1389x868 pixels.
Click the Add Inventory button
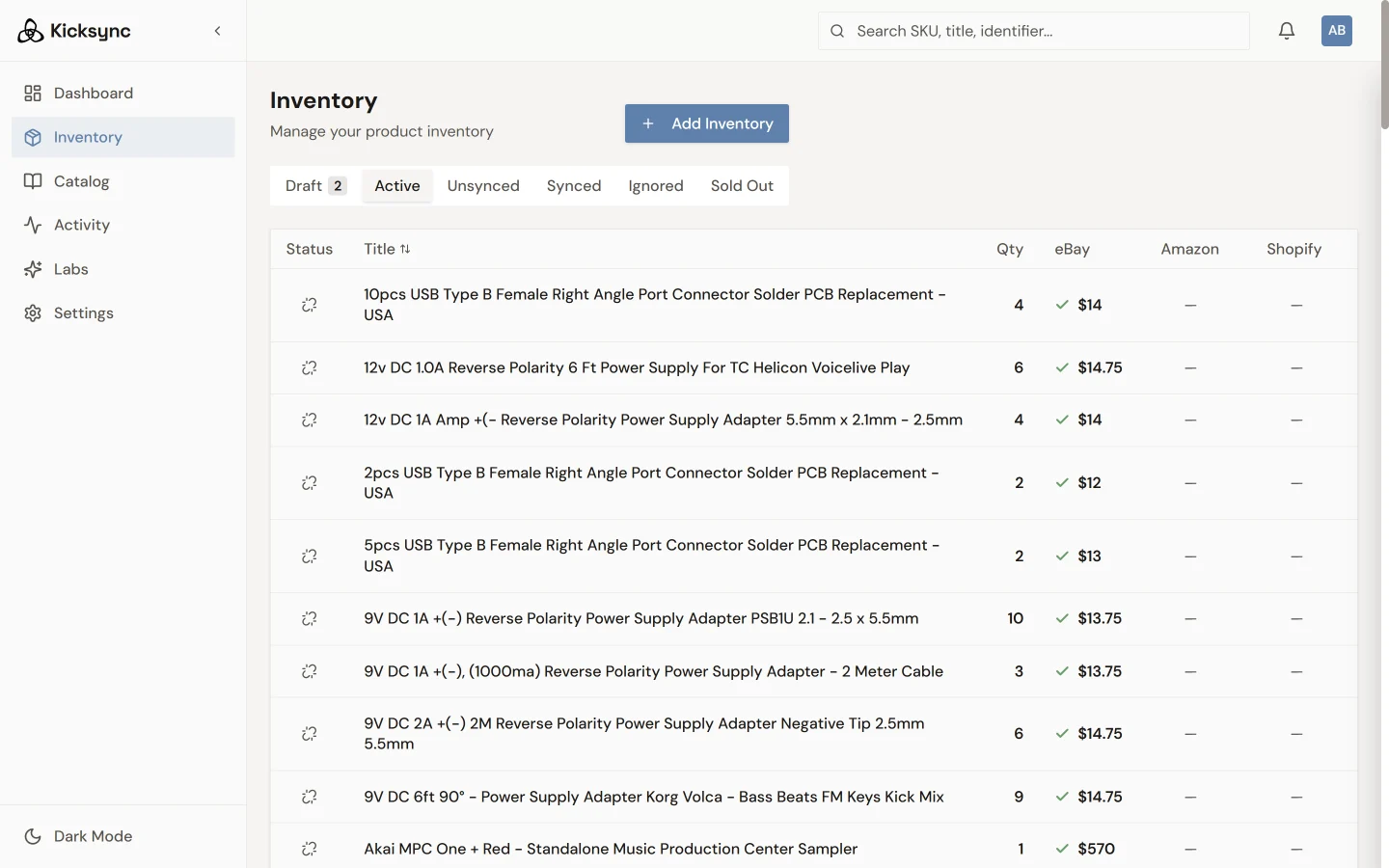tap(707, 123)
